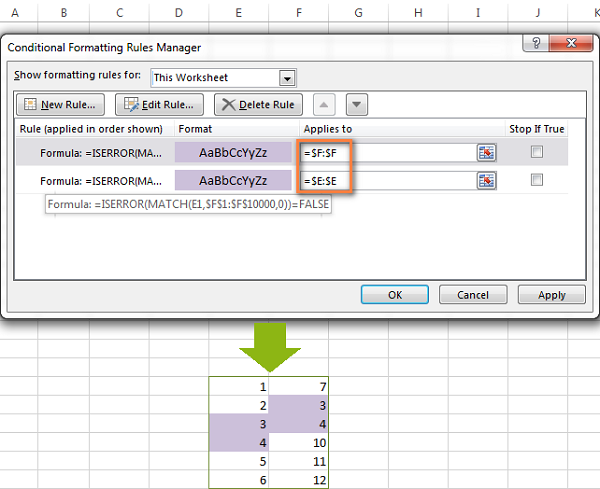Click the Apply button
This screenshot has width=600, height=489.
click(551, 295)
